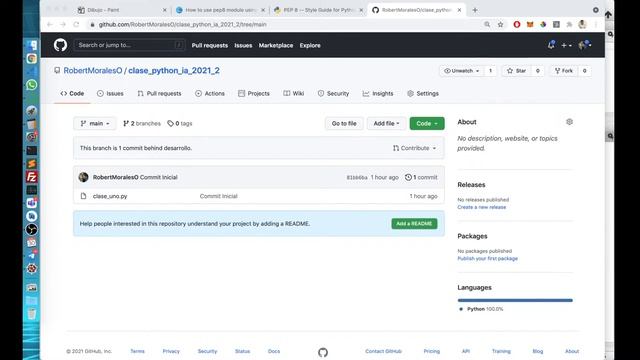640x360 pixels.
Task: Open the Wiki tab
Action: pos(294,93)
